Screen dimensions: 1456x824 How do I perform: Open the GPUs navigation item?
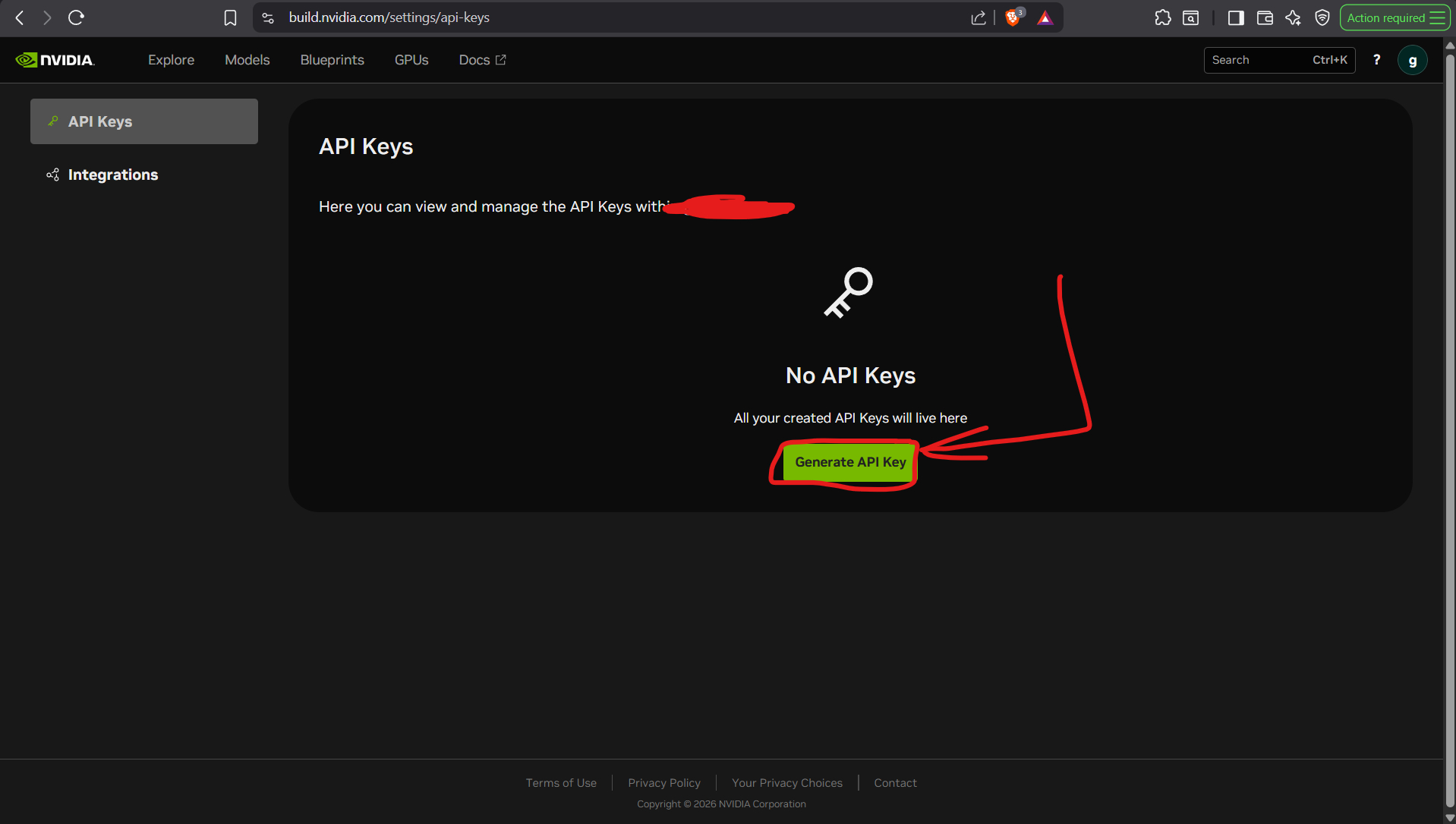pos(411,60)
